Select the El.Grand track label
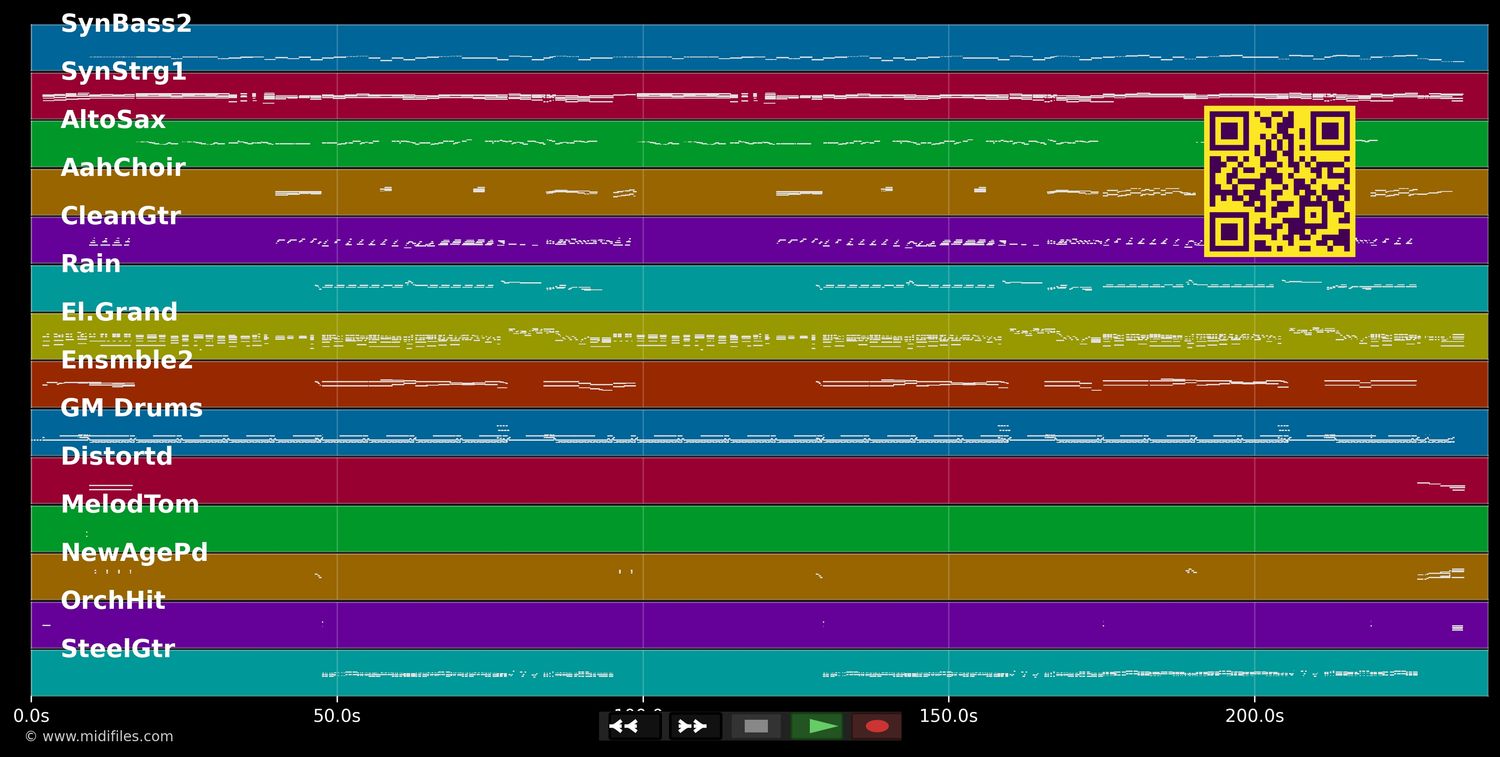Viewport: 1500px width, 757px height. point(119,312)
